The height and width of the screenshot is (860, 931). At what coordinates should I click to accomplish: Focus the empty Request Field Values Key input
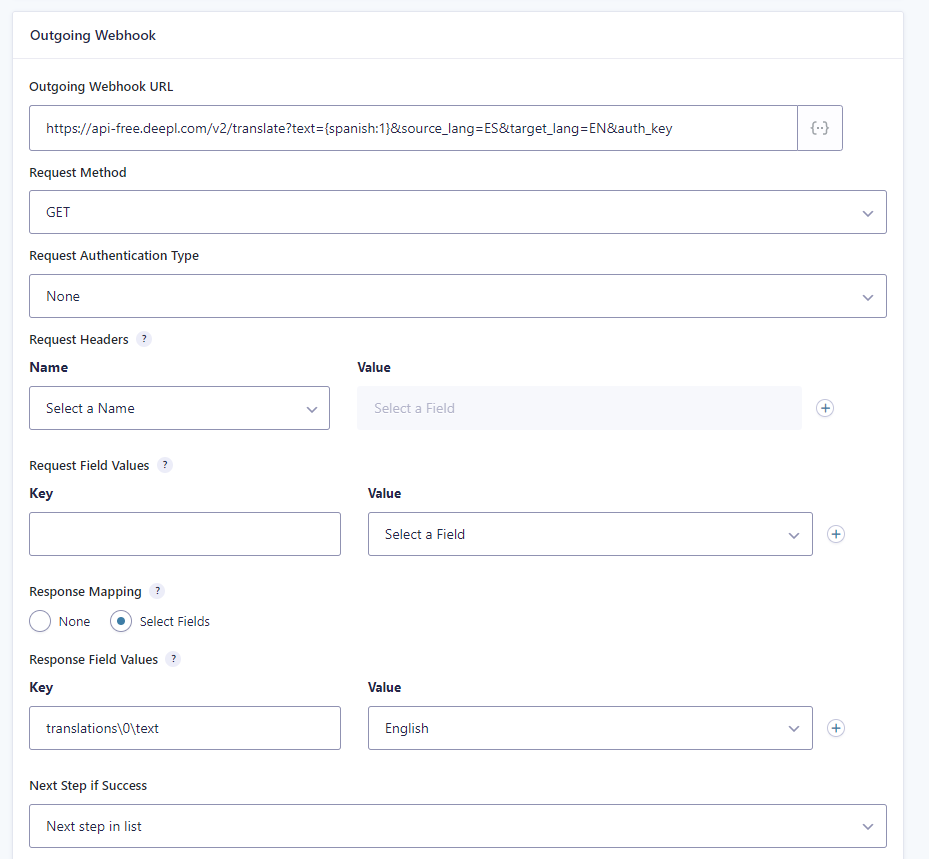(185, 534)
